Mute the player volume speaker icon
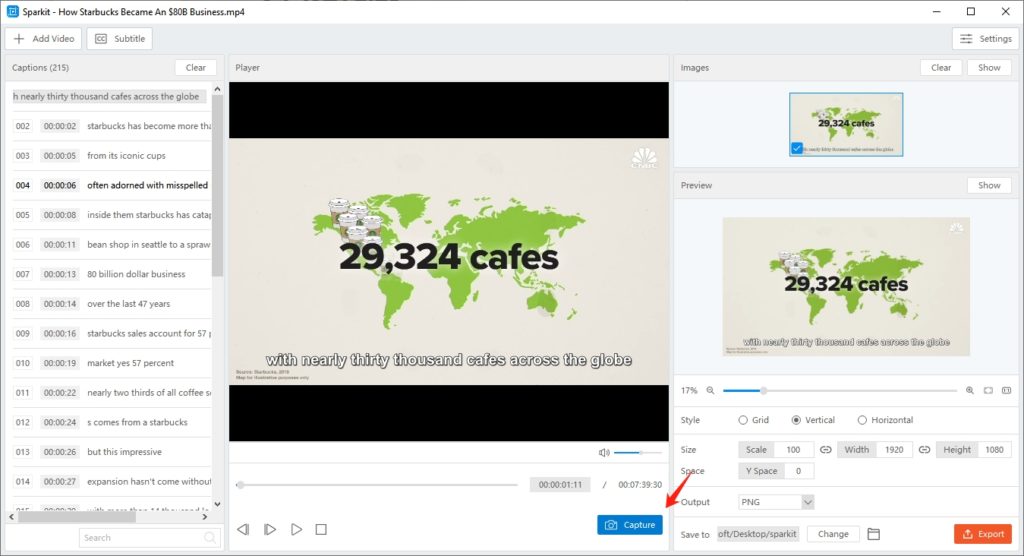Image resolution: width=1024 pixels, height=556 pixels. (x=604, y=452)
